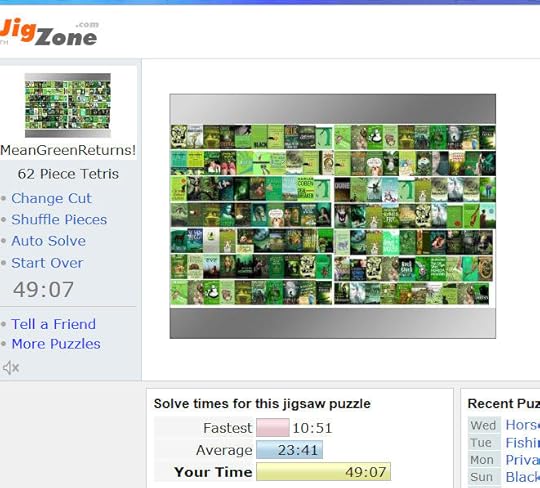Open Monday's recent puzzle link

click(522, 460)
